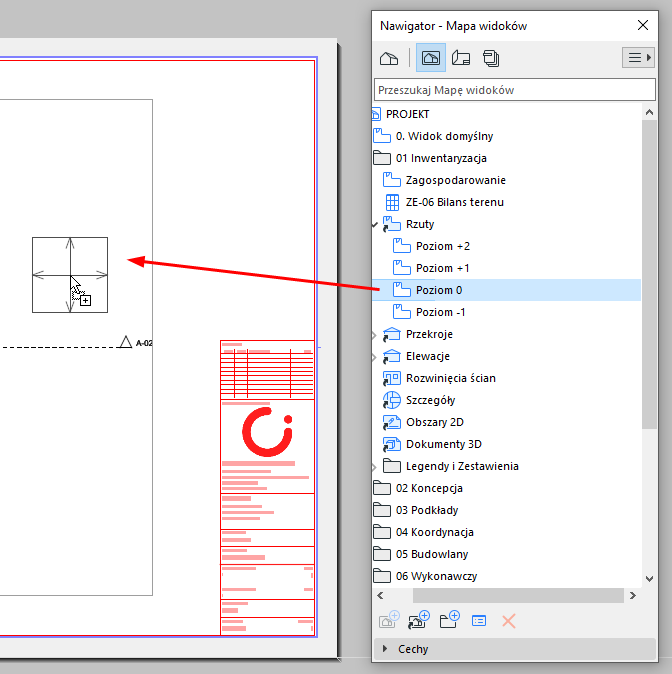Click the clone folder icon
672x674 pixels.
[419, 620]
